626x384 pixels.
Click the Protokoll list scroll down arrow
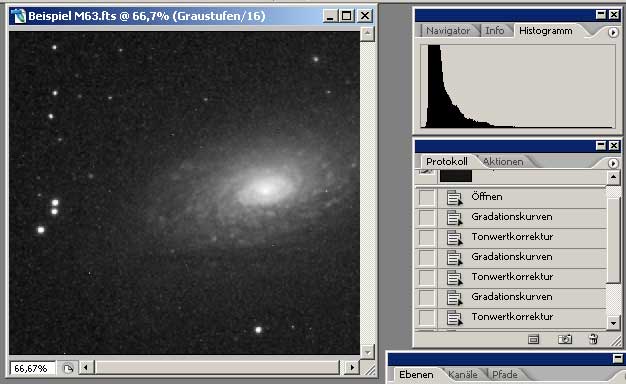613,323
